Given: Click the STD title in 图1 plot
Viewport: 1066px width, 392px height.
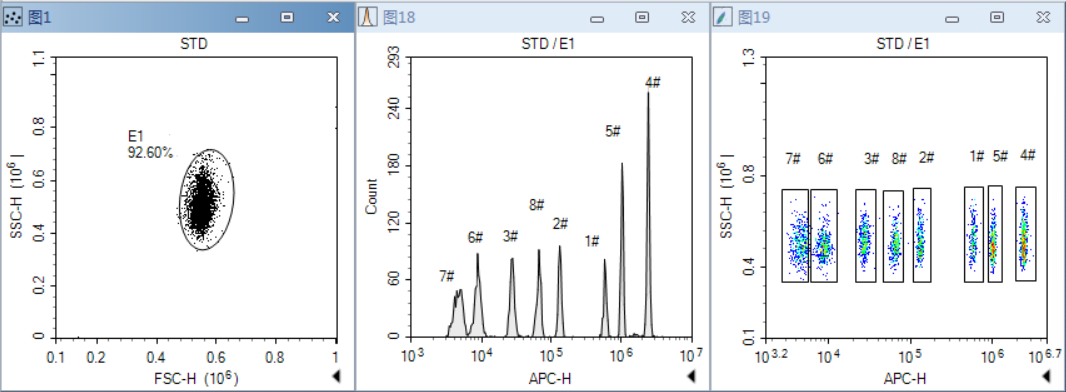Looking at the screenshot, I should 194,45.
